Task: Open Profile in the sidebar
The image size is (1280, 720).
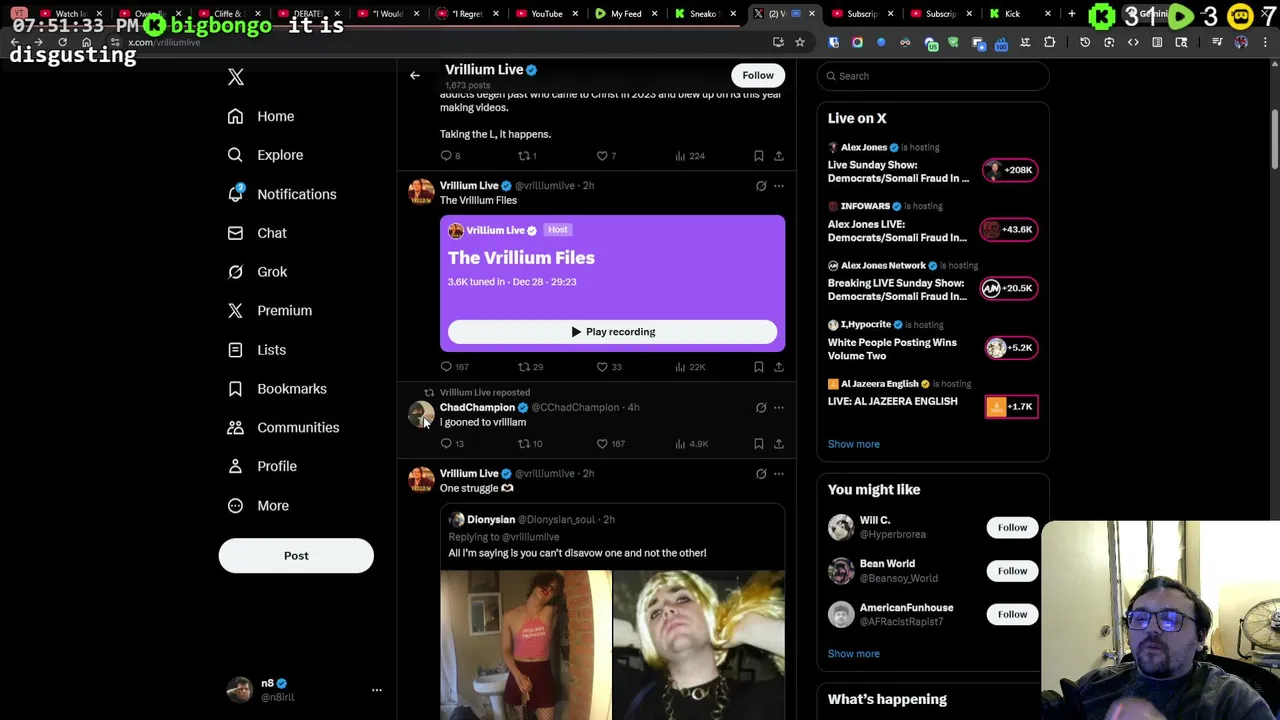Action: point(262,466)
